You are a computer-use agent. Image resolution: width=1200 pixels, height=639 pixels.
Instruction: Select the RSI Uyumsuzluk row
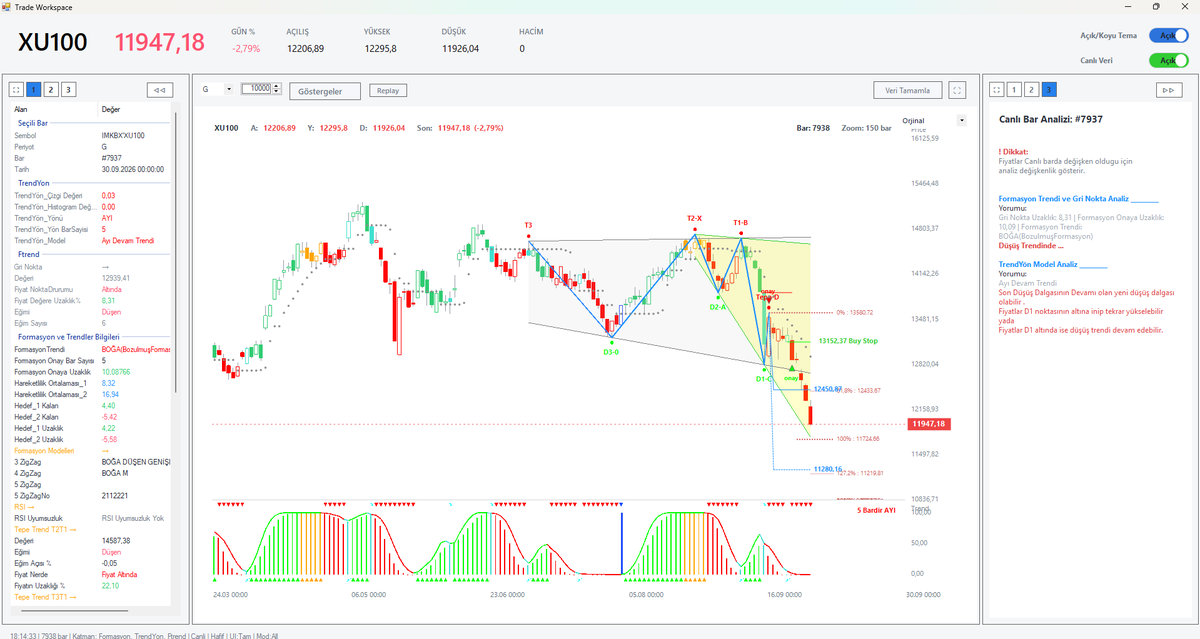91,518
